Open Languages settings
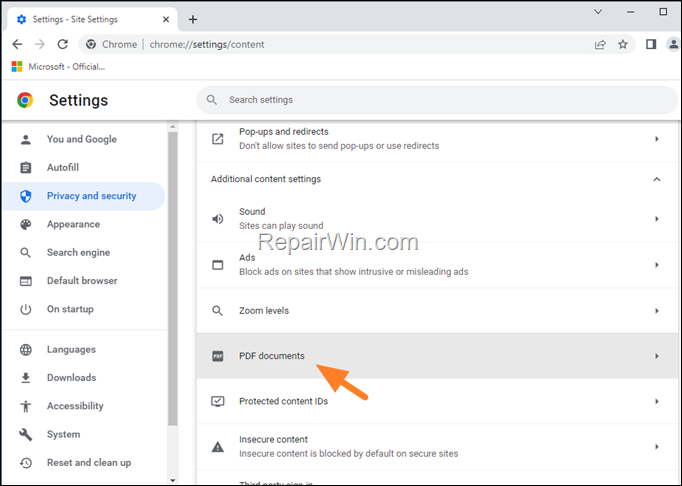 [x=84, y=349]
